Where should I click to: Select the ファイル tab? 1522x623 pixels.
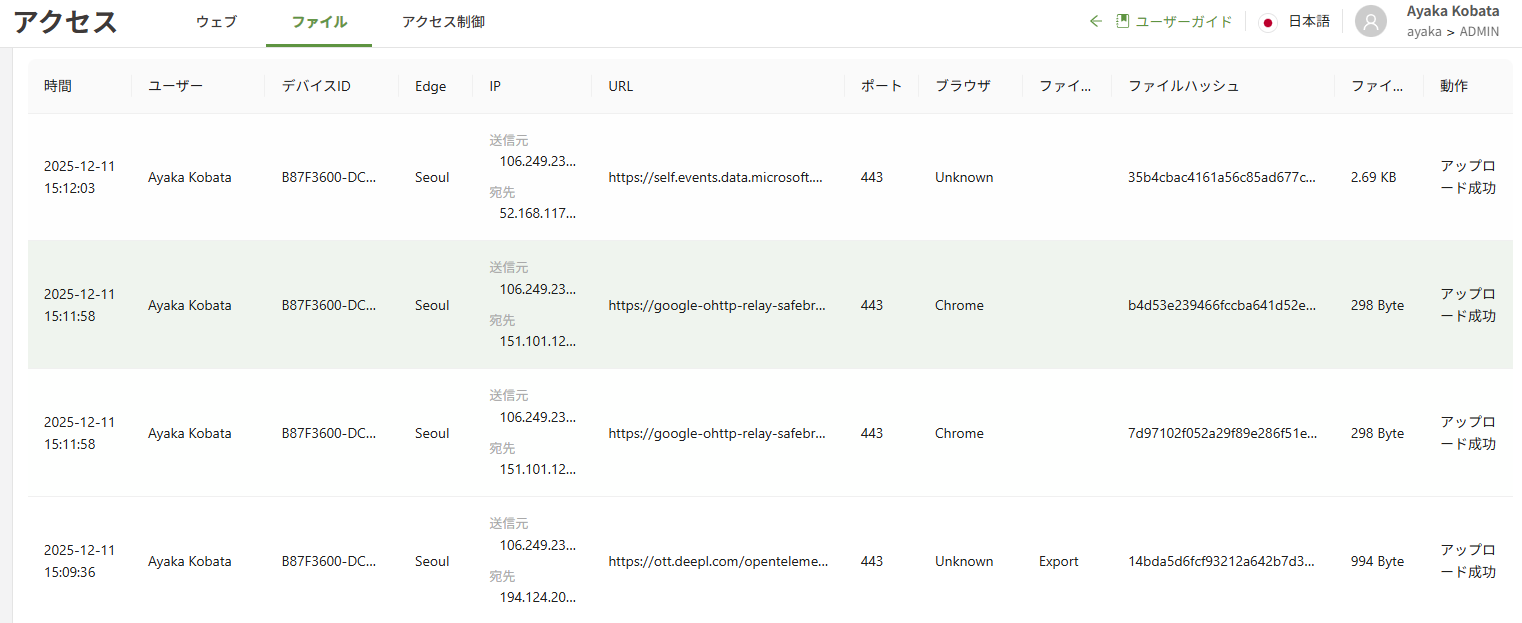click(x=319, y=22)
